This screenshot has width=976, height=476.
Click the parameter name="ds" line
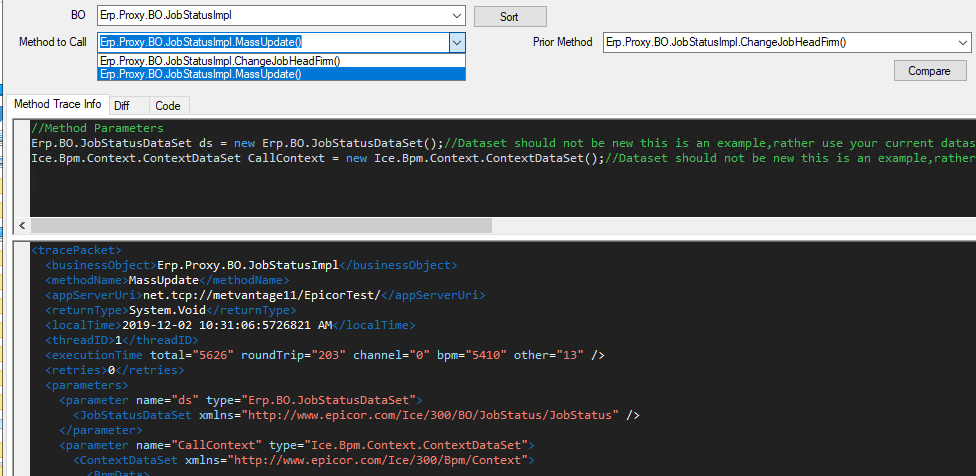click(x=241, y=400)
